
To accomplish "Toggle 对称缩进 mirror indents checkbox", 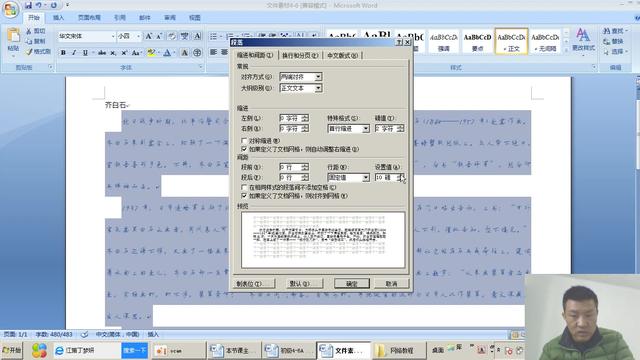I will tap(244, 141).
